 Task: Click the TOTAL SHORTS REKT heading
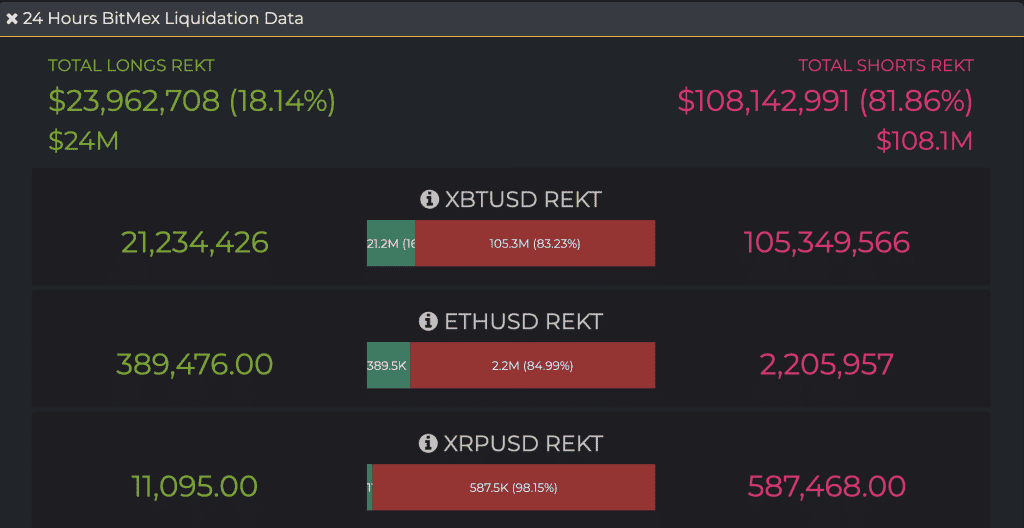point(885,66)
